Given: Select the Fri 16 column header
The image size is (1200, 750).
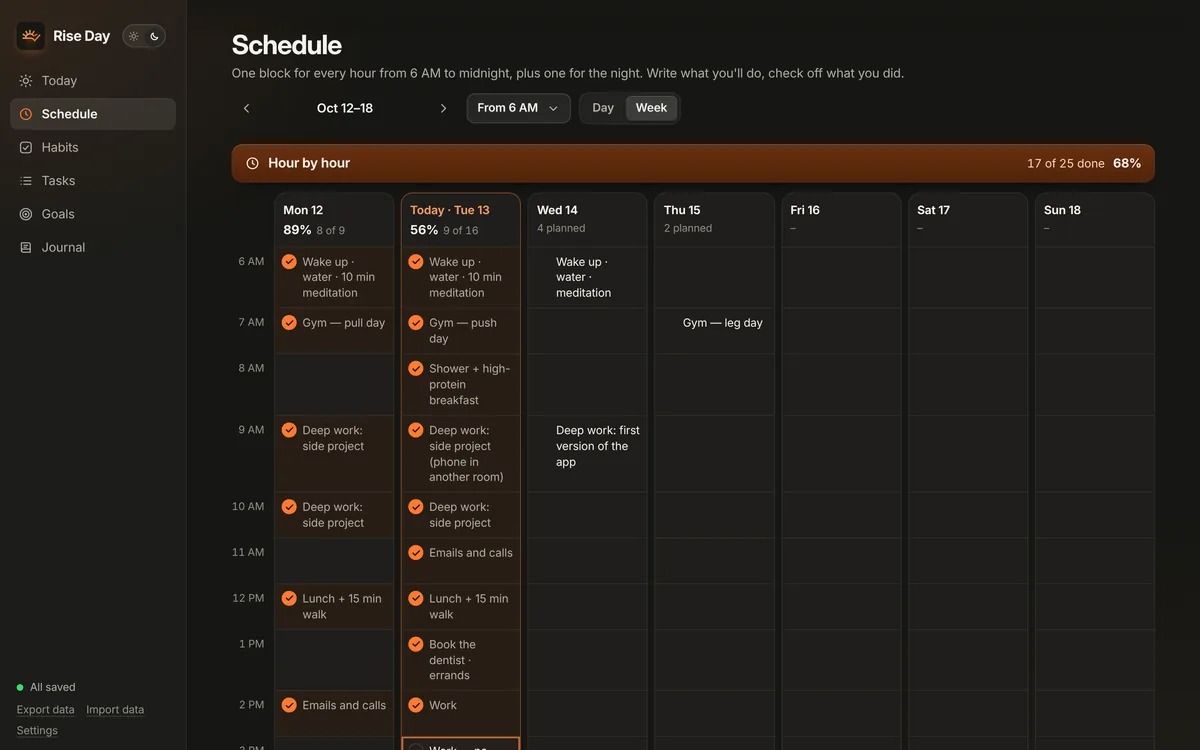Looking at the screenshot, I should point(842,219).
